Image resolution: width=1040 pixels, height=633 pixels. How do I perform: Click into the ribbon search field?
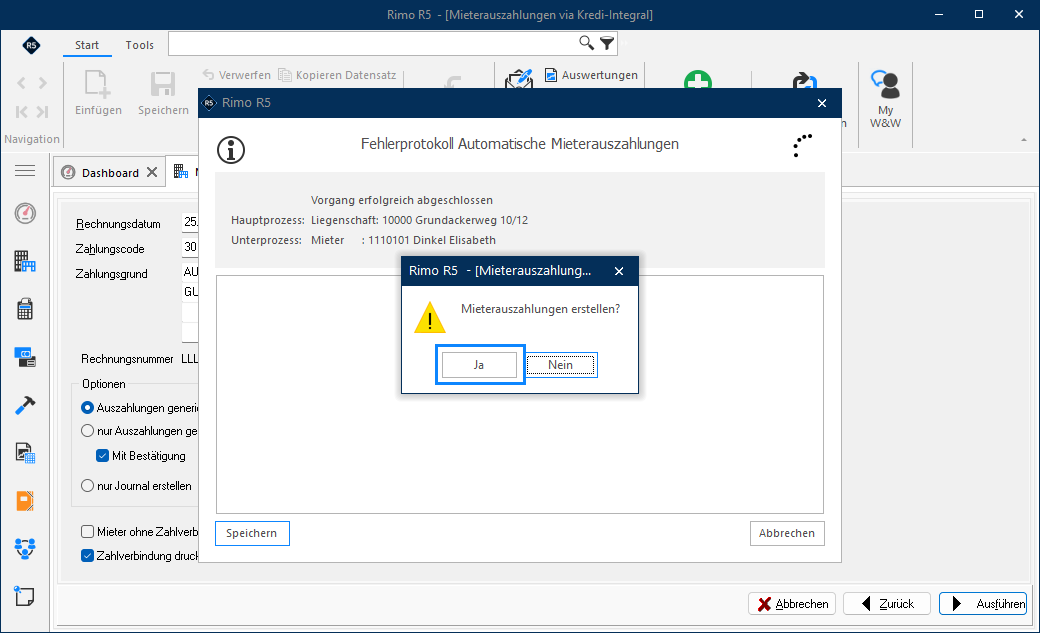(x=373, y=43)
